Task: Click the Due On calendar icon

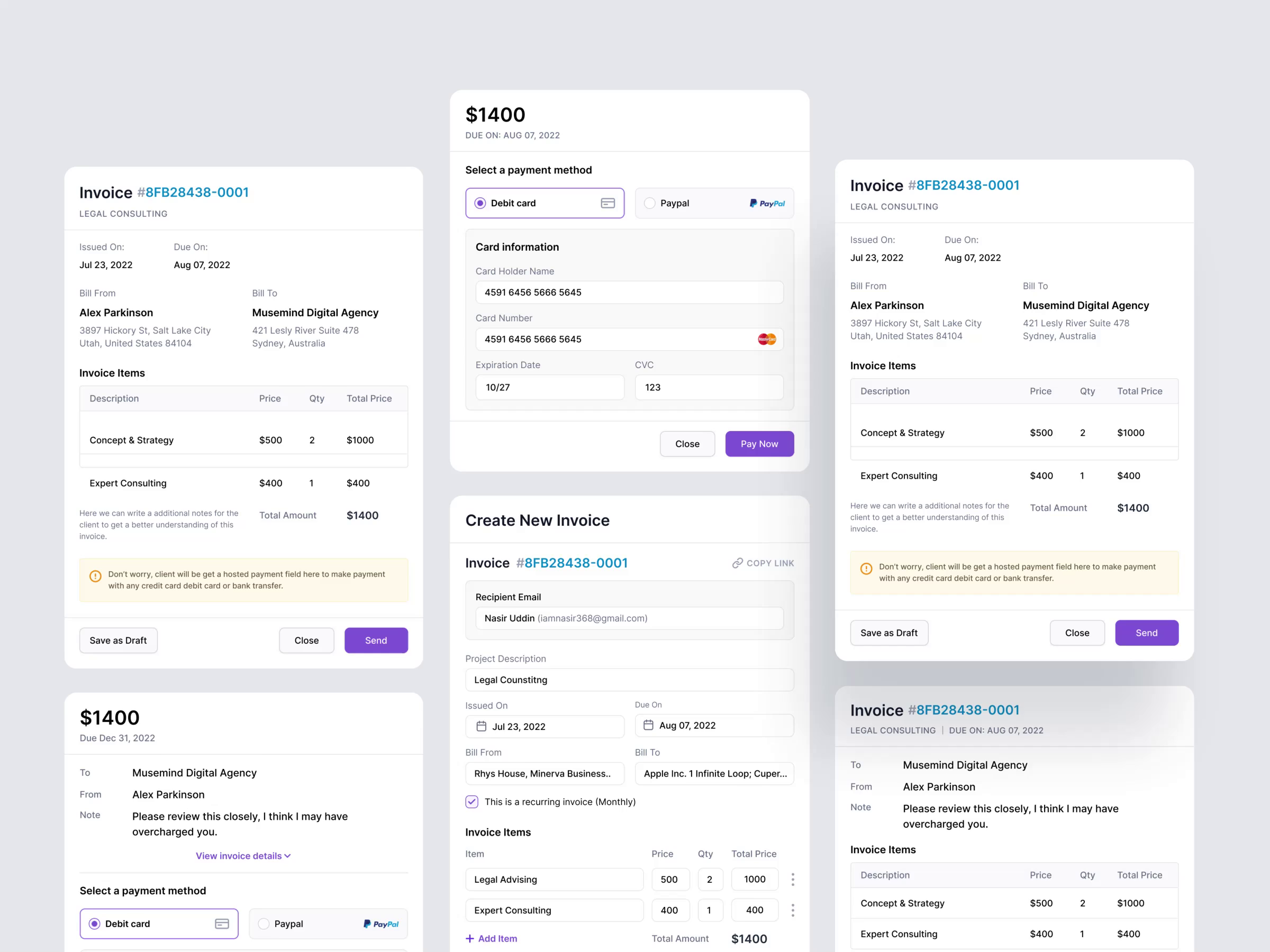Action: coord(648,725)
